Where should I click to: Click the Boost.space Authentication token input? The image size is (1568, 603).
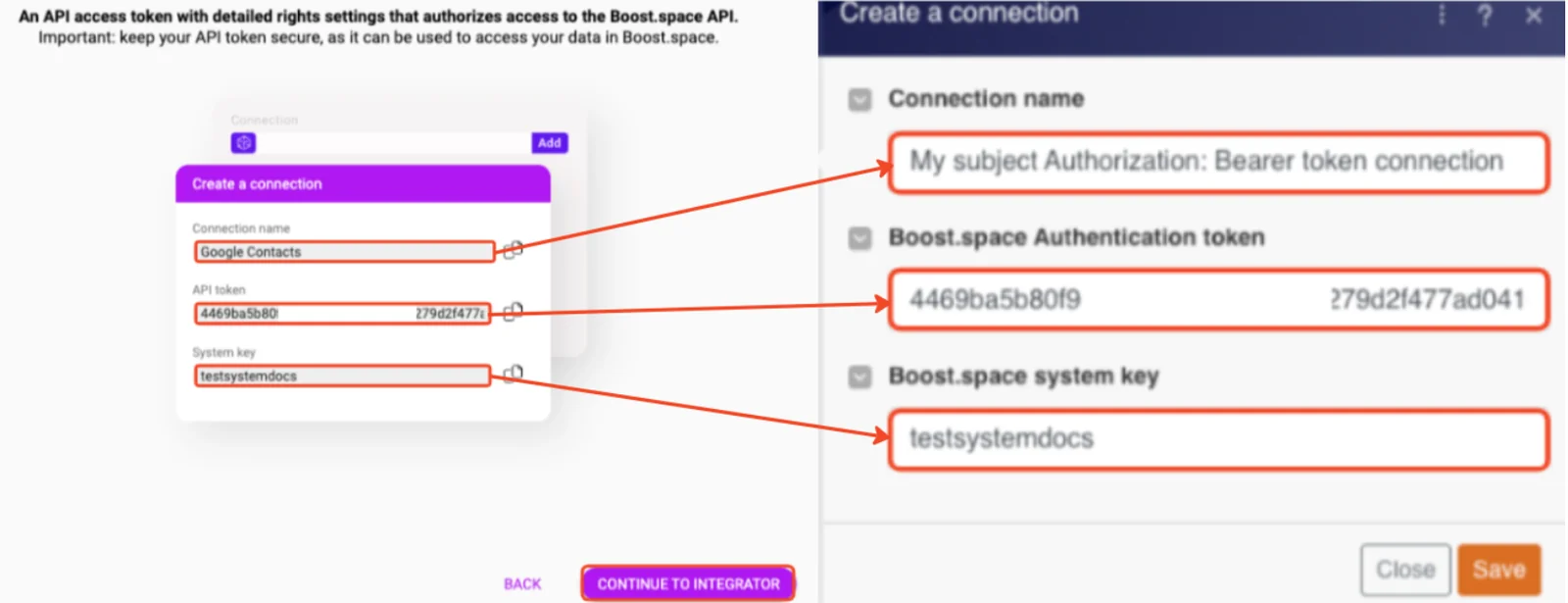(1218, 300)
